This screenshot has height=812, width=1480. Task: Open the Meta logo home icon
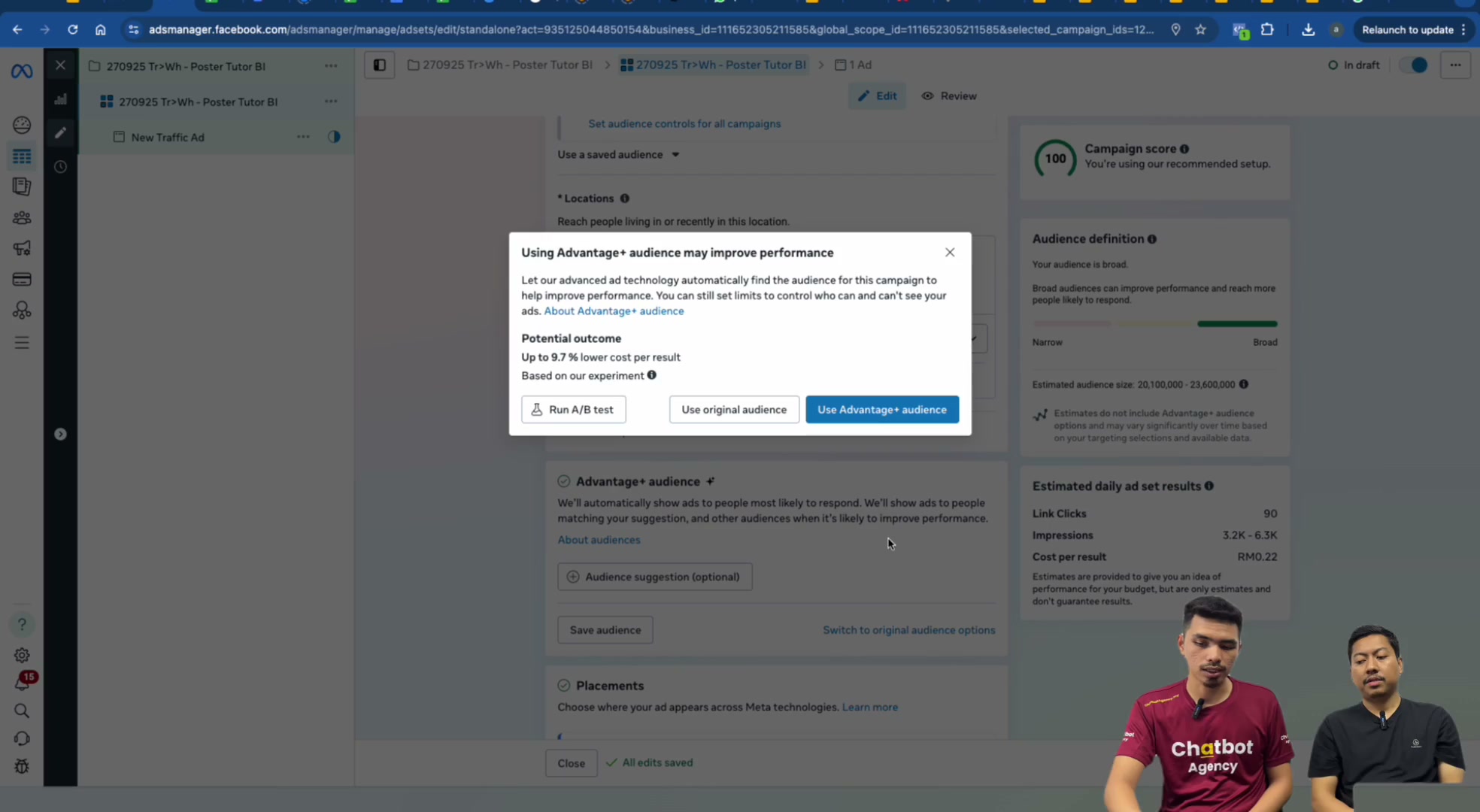click(22, 71)
